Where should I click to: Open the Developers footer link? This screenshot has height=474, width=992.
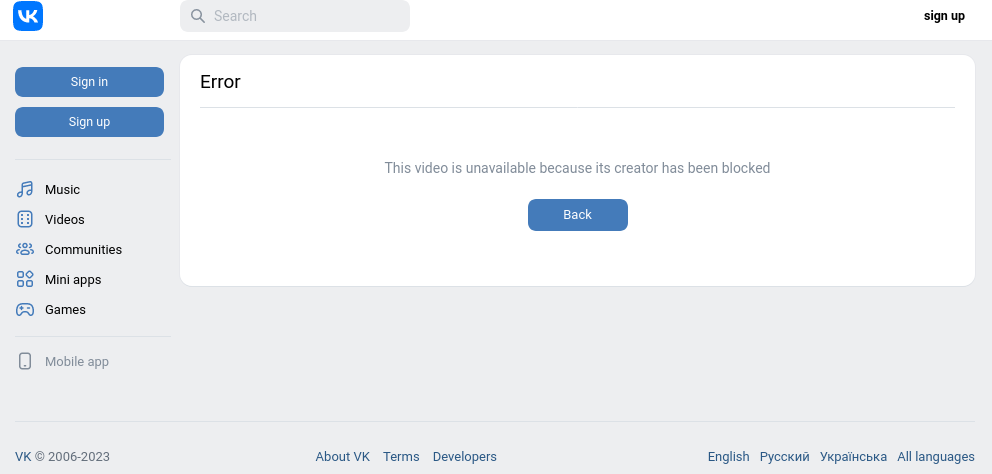464,457
